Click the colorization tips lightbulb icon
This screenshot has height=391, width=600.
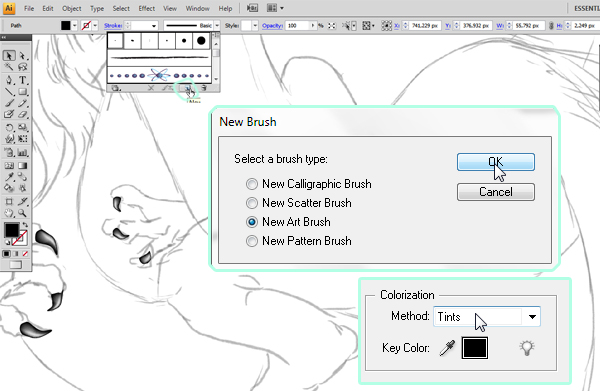tap(527, 348)
